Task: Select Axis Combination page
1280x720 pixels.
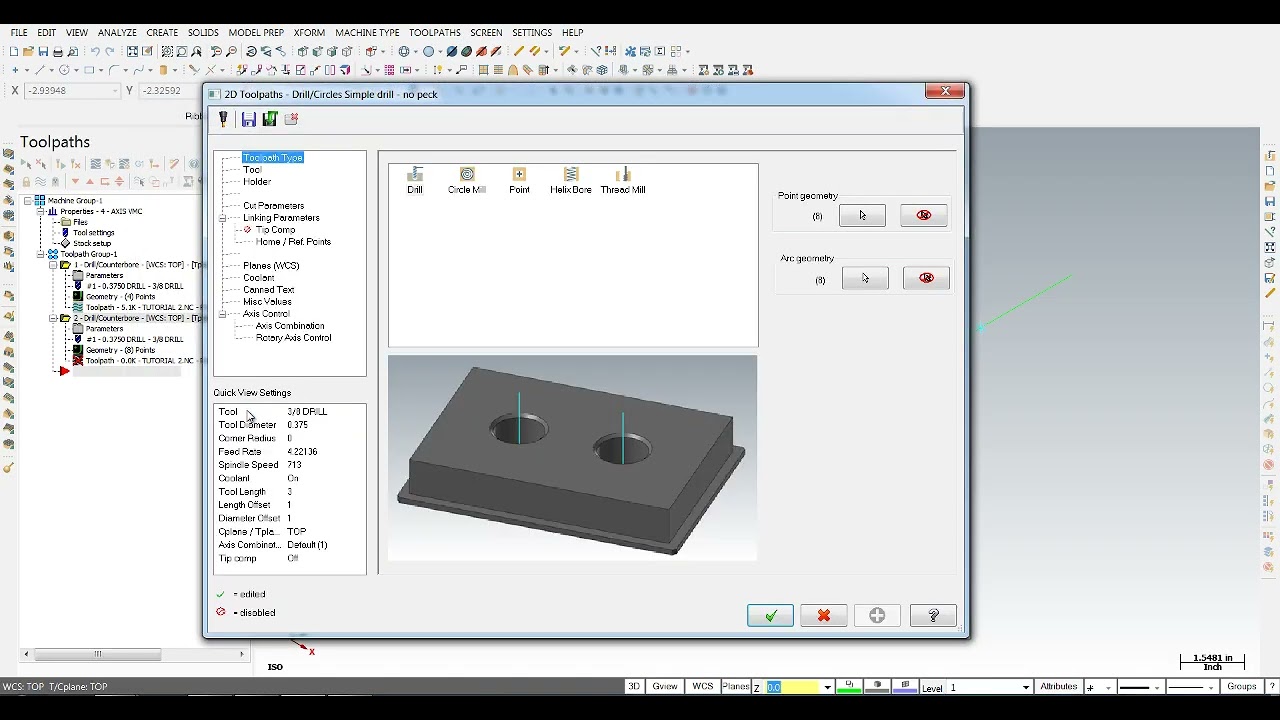Action: 290,326
